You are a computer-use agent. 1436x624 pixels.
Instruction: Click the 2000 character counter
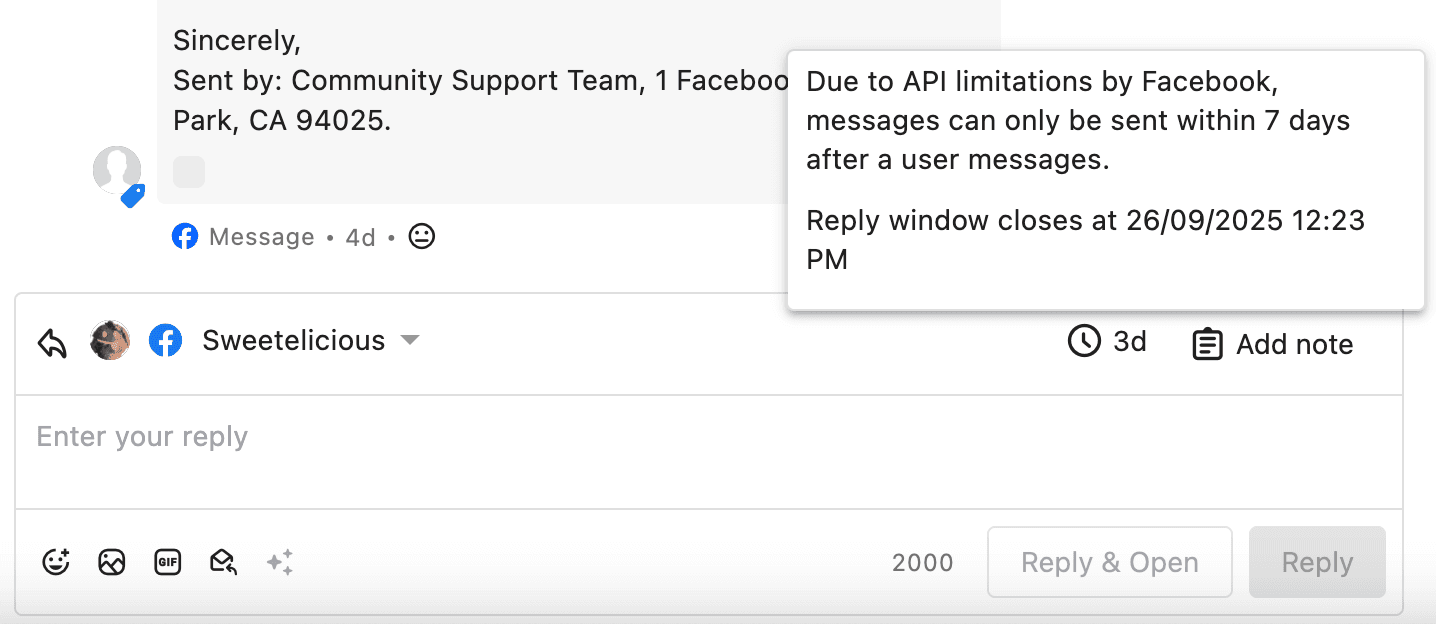tap(922, 563)
